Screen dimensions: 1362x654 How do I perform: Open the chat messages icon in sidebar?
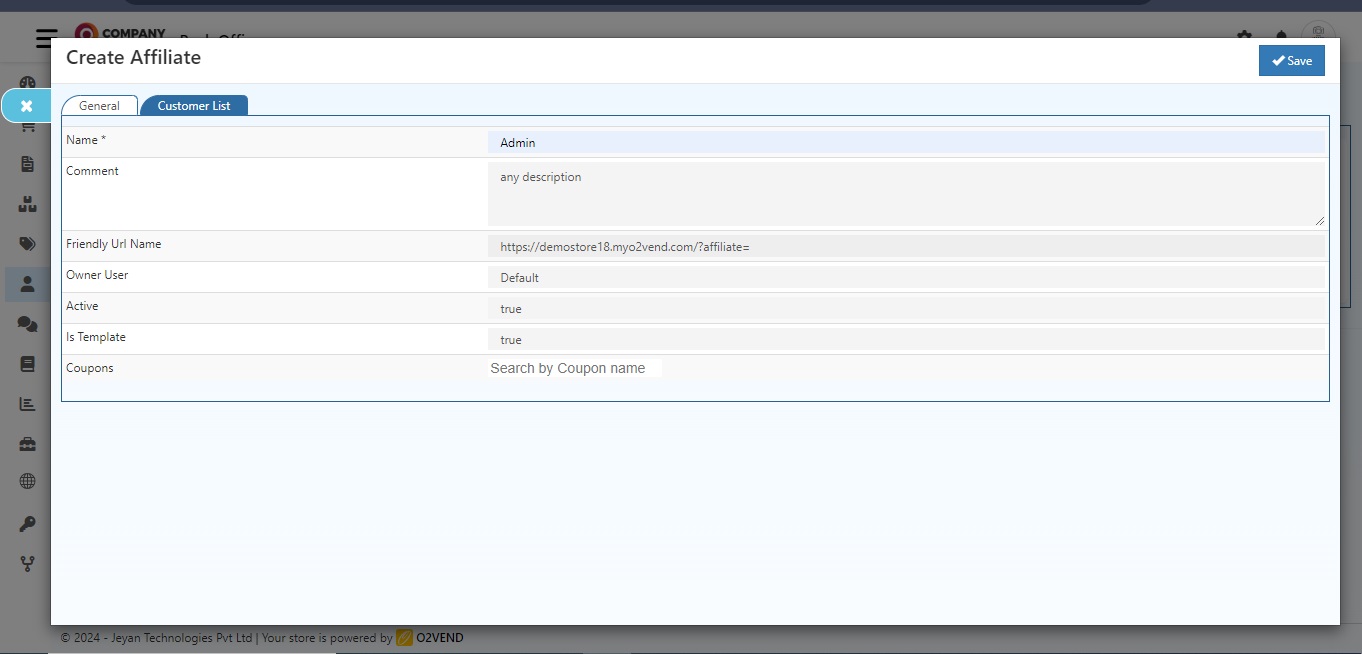coord(27,324)
